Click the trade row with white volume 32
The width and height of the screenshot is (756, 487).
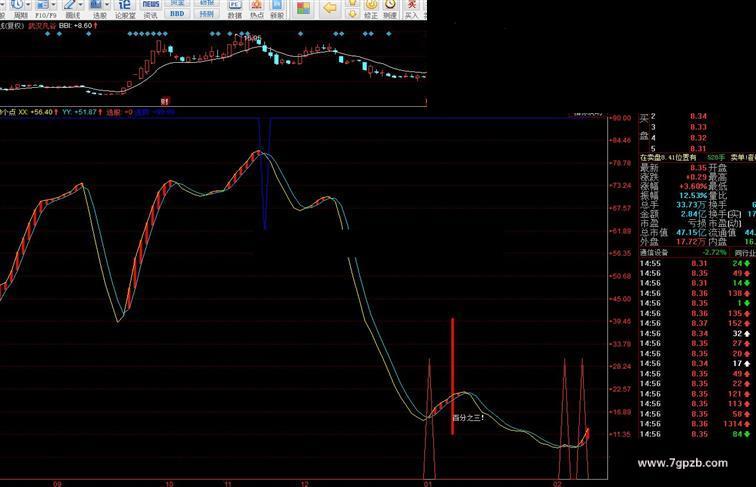pos(695,333)
